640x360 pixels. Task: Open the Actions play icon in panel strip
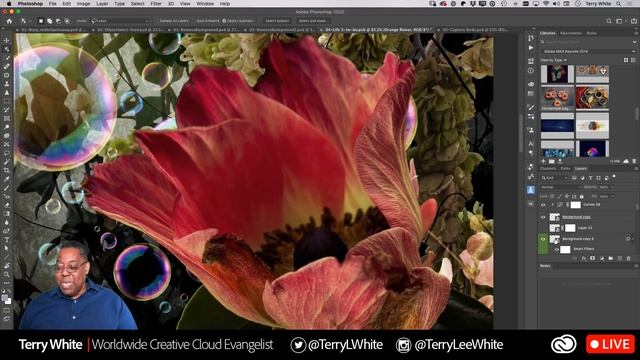531,48
